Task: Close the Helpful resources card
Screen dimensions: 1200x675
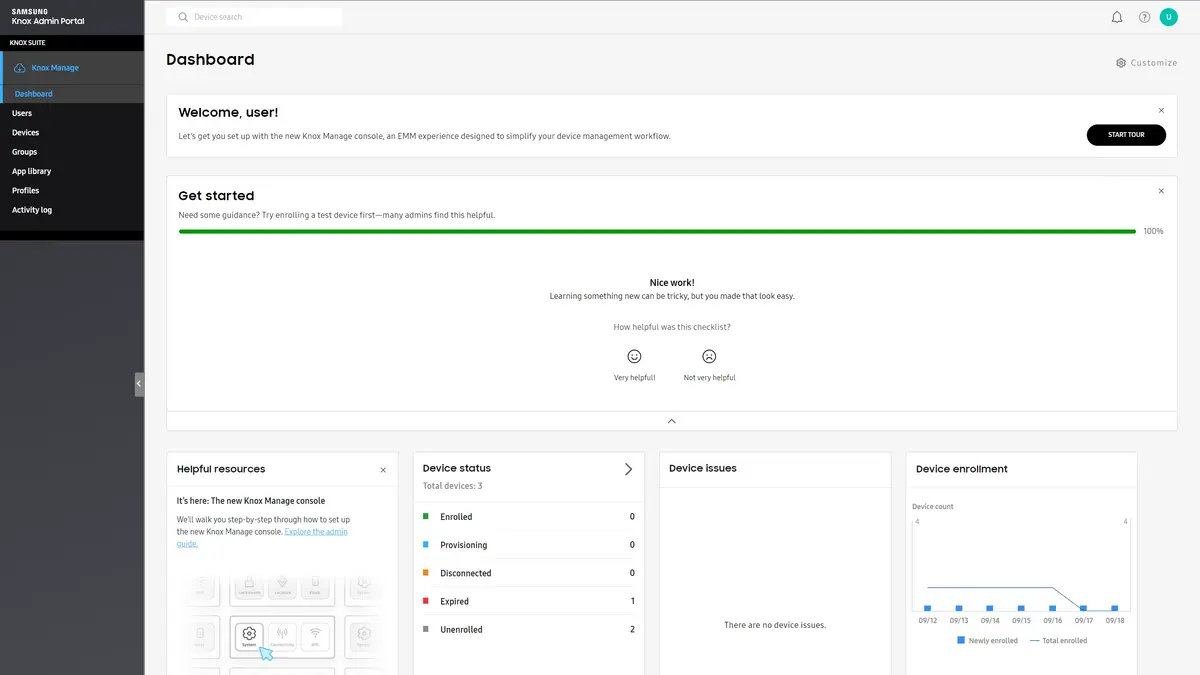Action: [x=383, y=470]
